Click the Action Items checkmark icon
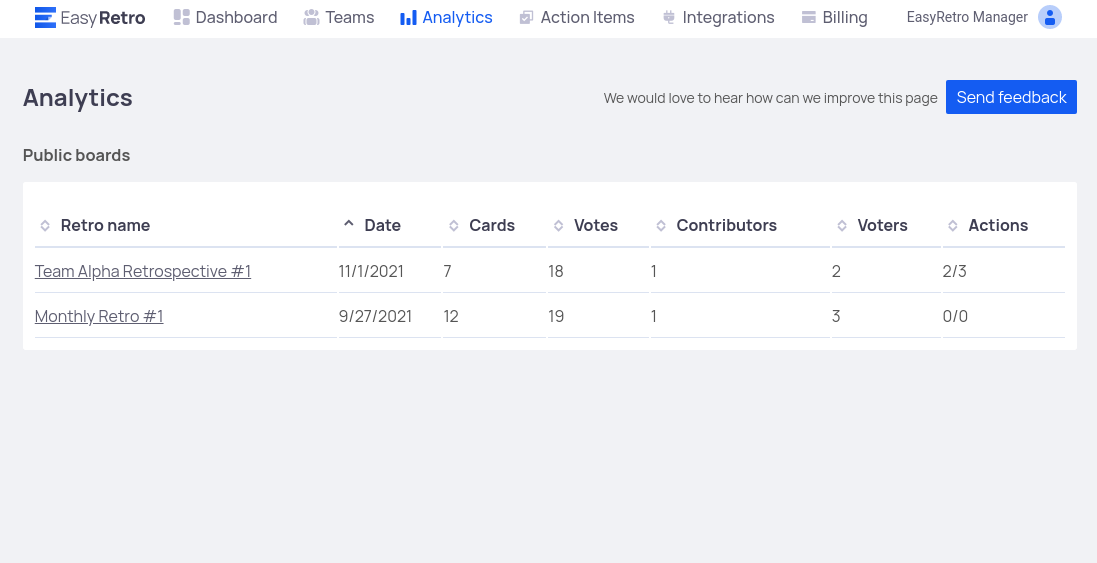The image size is (1097, 563). (x=526, y=17)
